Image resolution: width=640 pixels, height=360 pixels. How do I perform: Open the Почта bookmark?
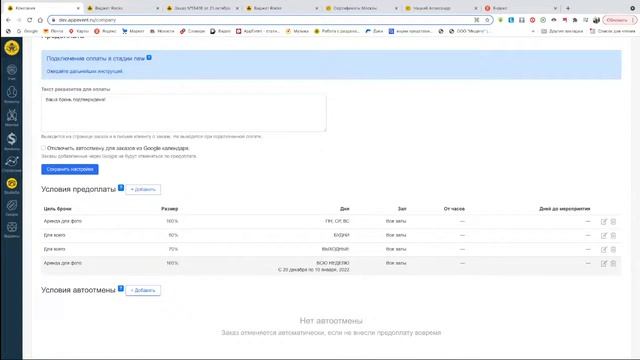coord(53,31)
